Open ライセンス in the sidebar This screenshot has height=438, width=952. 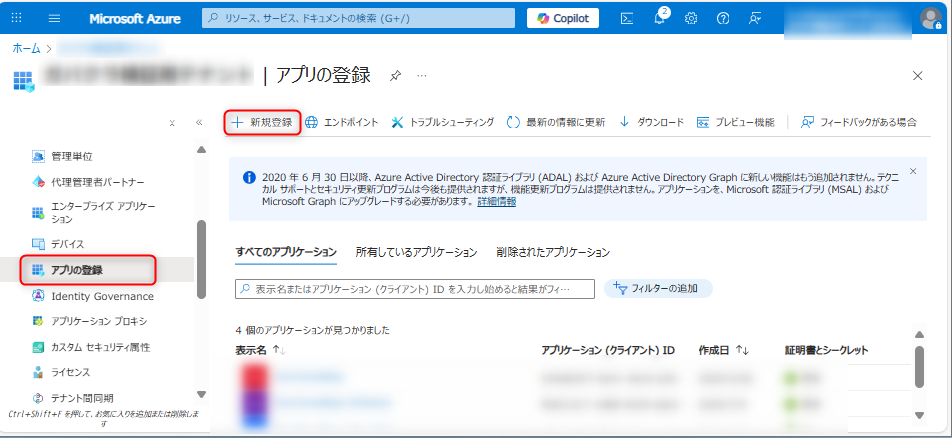point(60,372)
